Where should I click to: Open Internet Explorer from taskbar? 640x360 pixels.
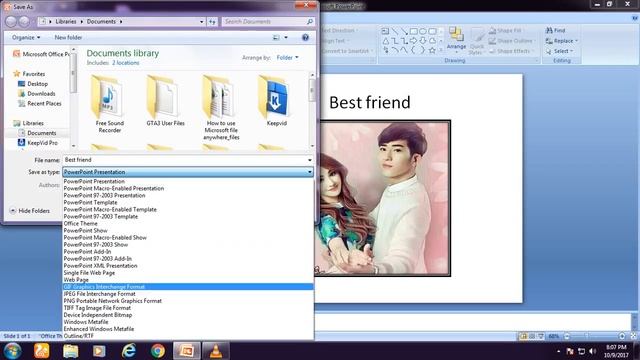[129, 351]
